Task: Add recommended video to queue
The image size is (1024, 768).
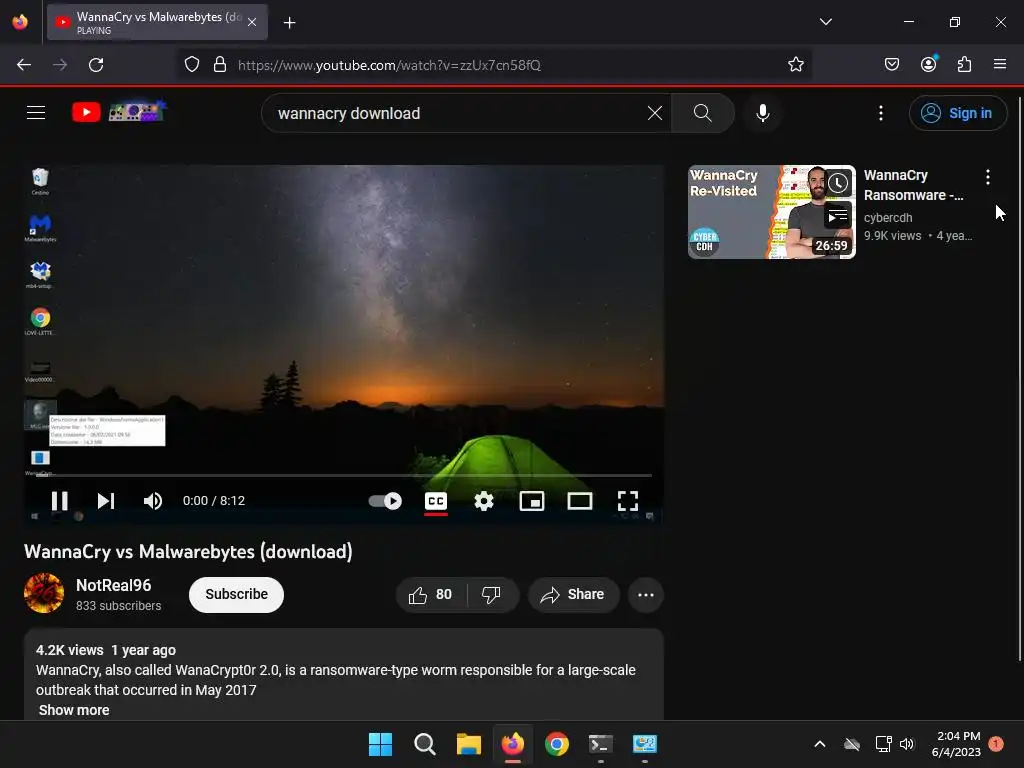Action: click(x=838, y=216)
